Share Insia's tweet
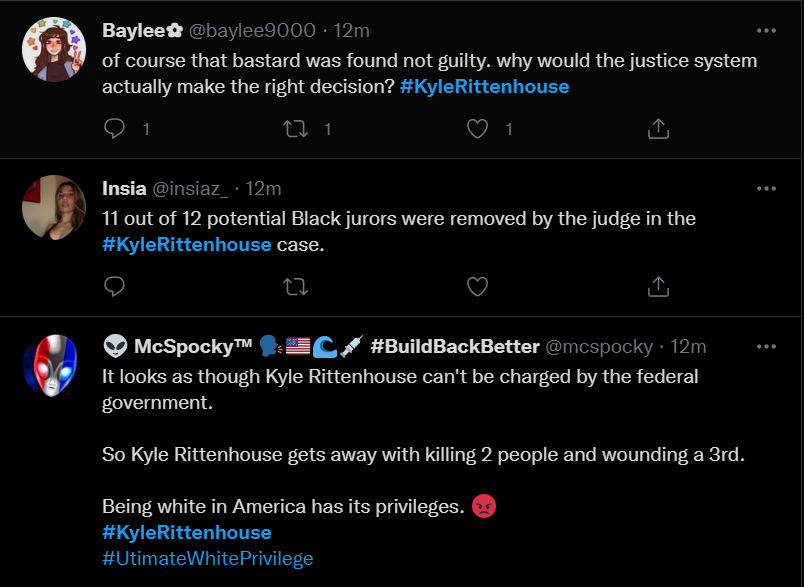 658,287
